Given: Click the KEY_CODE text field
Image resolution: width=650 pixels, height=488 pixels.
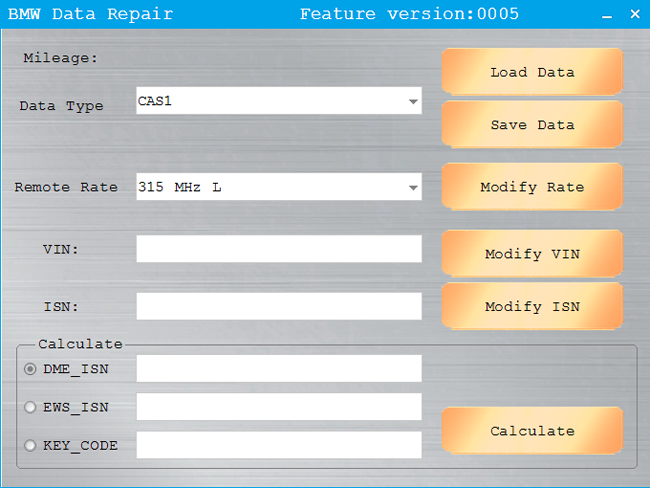Looking at the screenshot, I should [x=279, y=445].
